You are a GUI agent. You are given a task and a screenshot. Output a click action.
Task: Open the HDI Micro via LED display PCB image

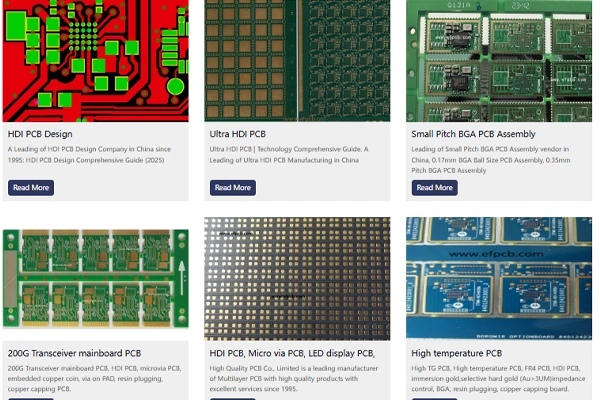click(297, 279)
